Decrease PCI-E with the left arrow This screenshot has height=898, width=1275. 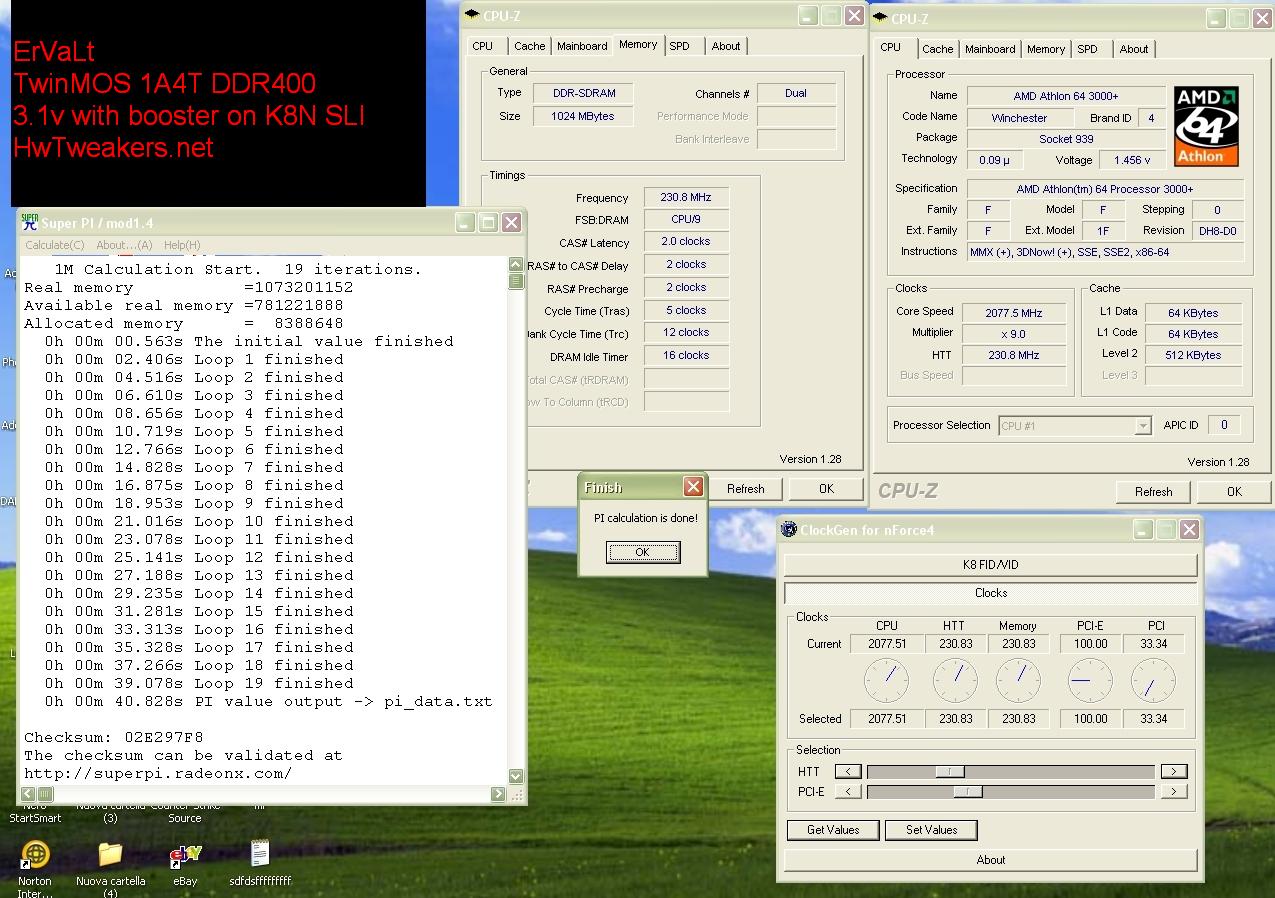pyautogui.click(x=848, y=791)
